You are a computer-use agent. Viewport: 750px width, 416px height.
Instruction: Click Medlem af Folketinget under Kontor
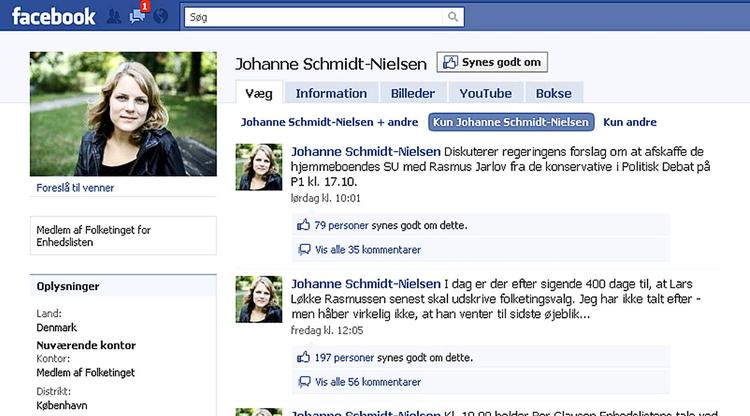(86, 372)
